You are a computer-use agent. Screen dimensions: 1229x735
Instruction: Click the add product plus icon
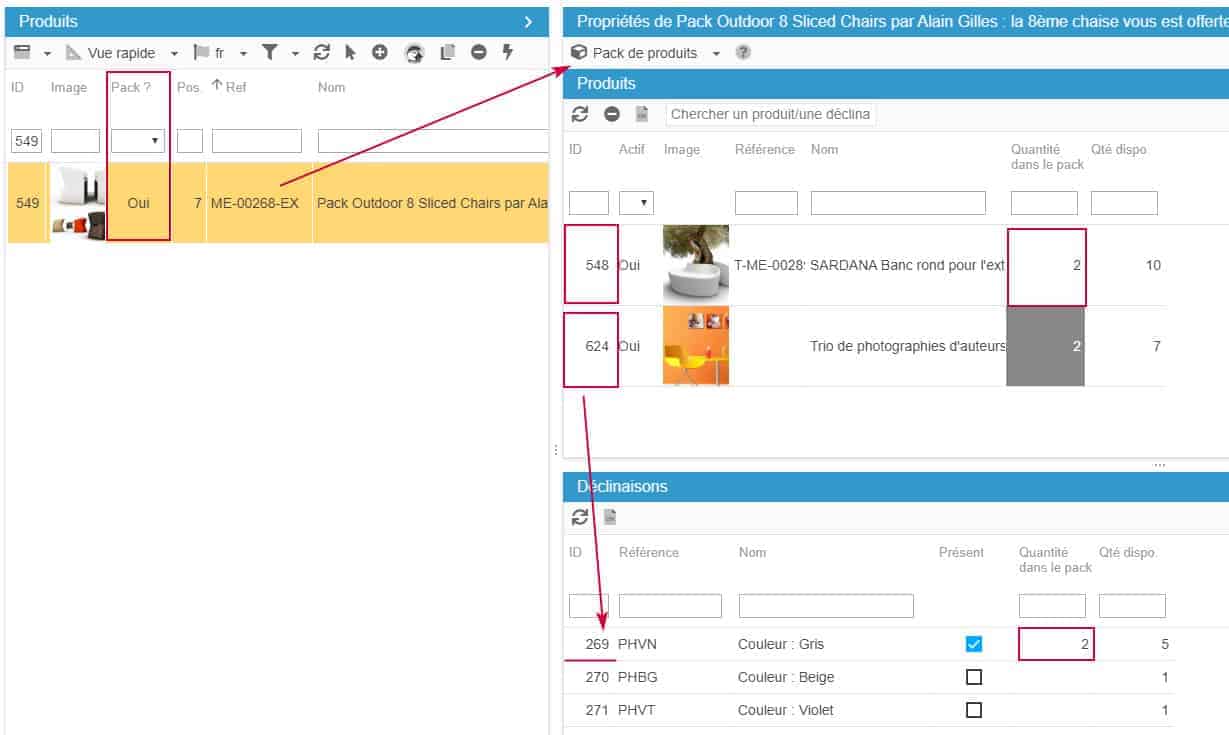380,53
